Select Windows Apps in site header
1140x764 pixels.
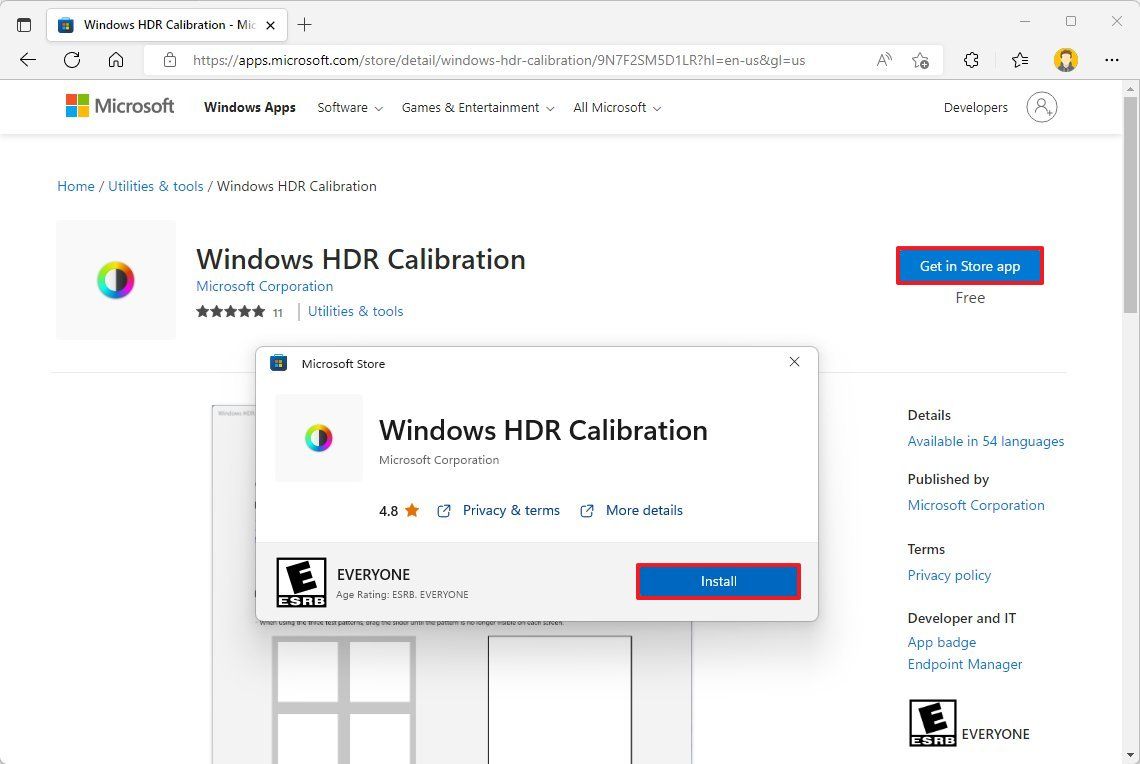[x=249, y=108]
